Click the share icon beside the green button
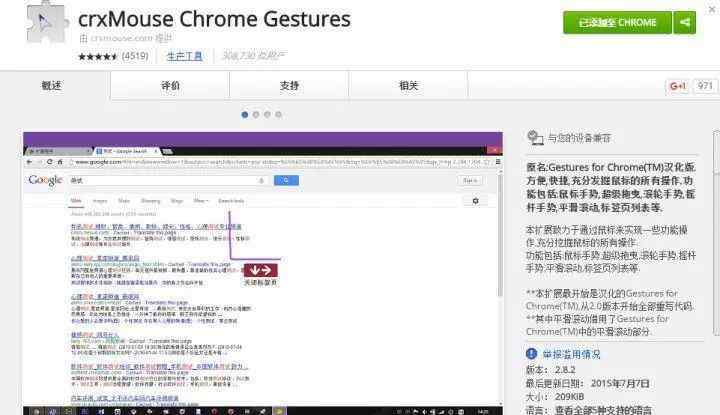 pyautogui.click(x=685, y=22)
